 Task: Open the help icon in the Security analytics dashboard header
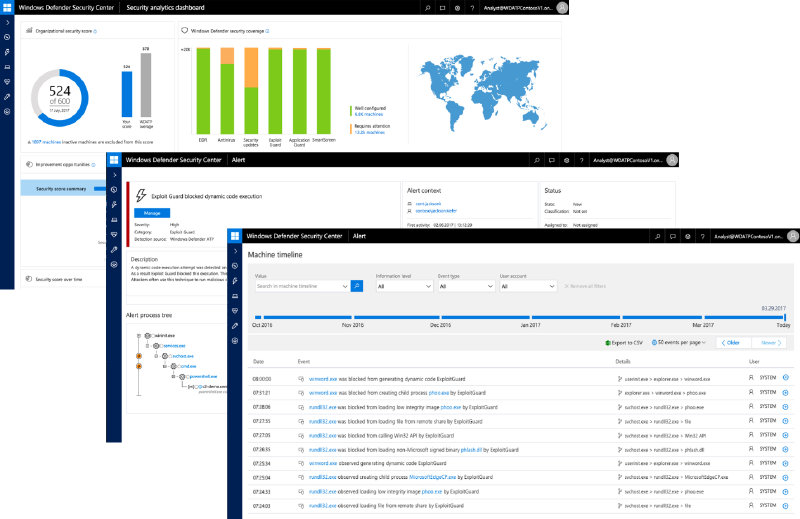tap(472, 7)
